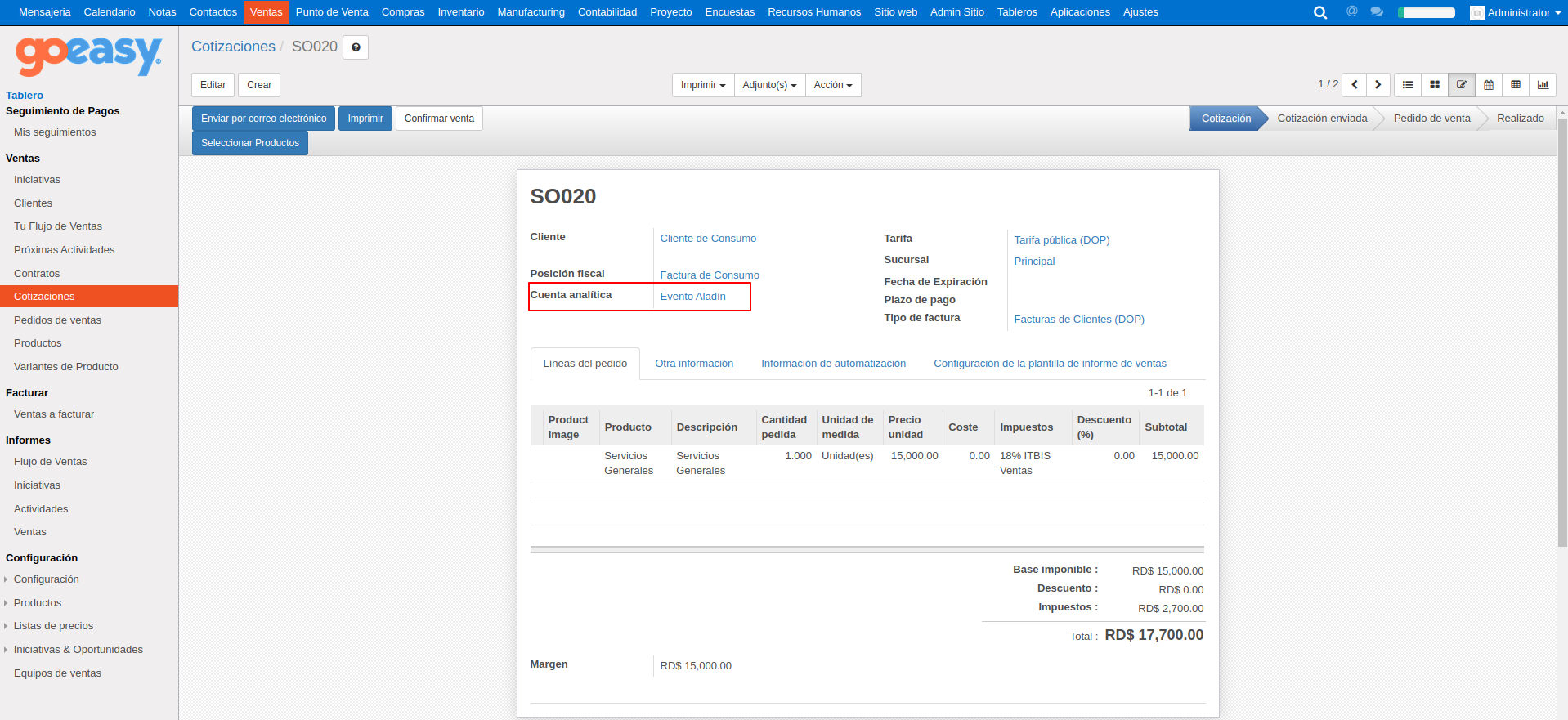Switch to kanban view icon

coord(1435,85)
